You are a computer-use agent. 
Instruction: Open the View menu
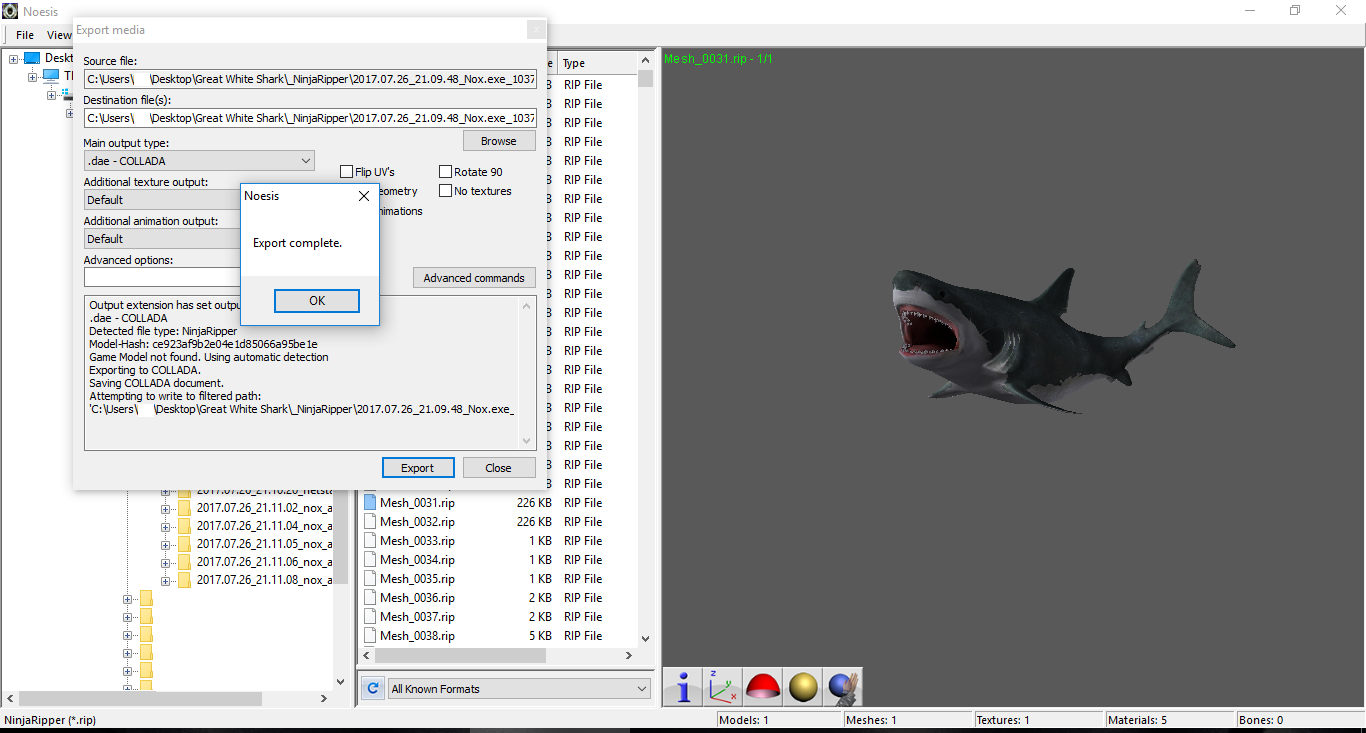pos(59,35)
